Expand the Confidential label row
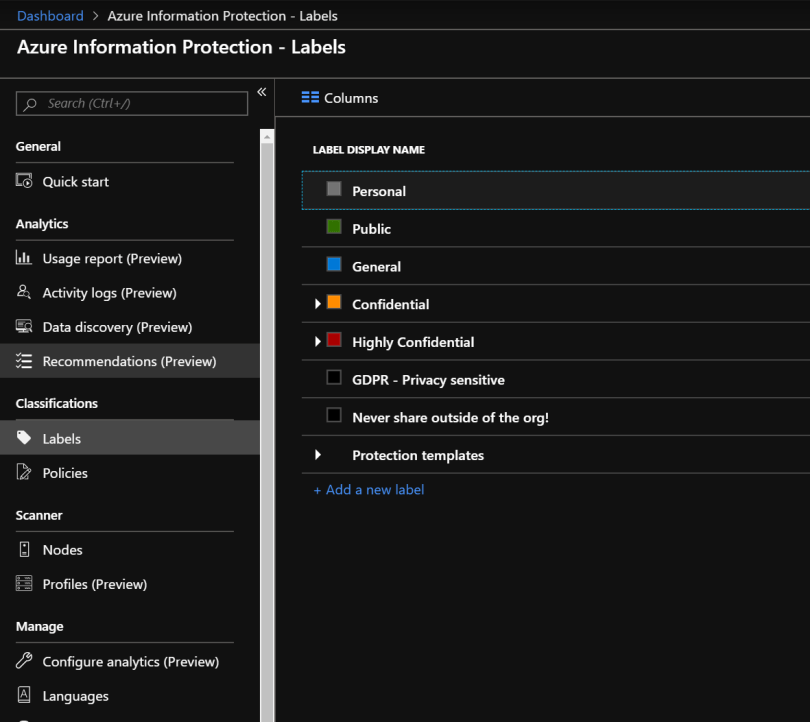 tap(318, 304)
